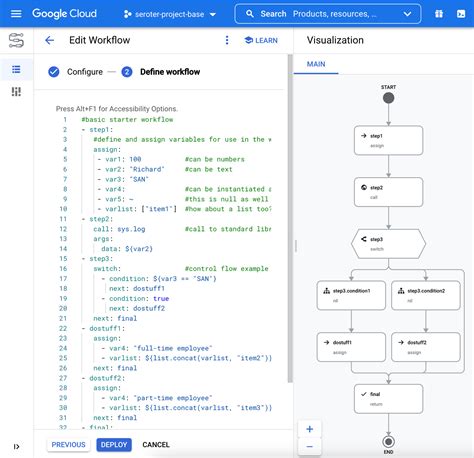Zoom in on the visualization with plus
This screenshot has height=458, width=474.
[310, 429]
